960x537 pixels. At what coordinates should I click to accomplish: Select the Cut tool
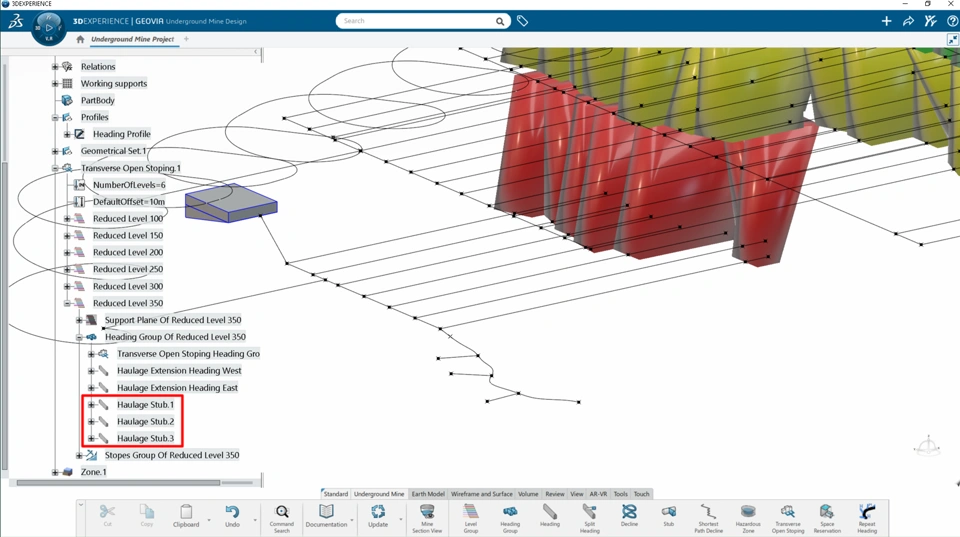coord(108,515)
